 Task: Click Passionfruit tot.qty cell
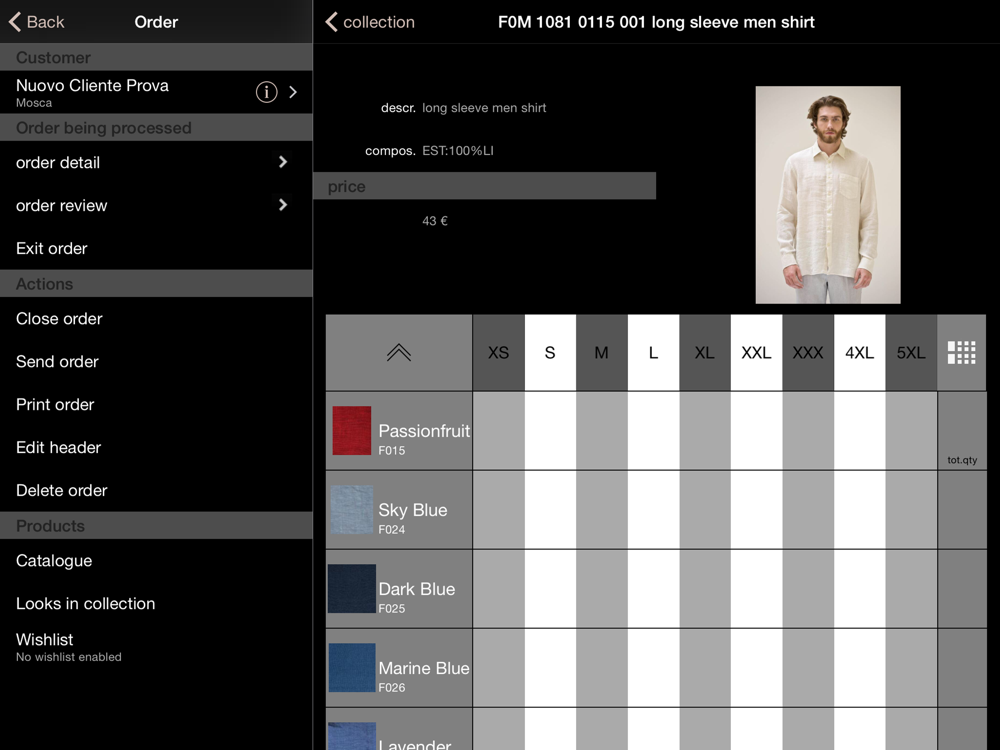pos(962,430)
